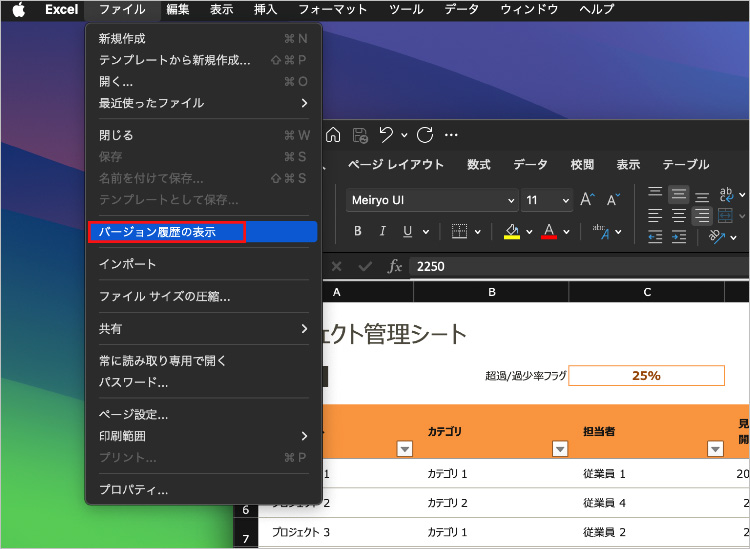
Task: Open the three-dots more commands icon
Action: click(x=451, y=135)
